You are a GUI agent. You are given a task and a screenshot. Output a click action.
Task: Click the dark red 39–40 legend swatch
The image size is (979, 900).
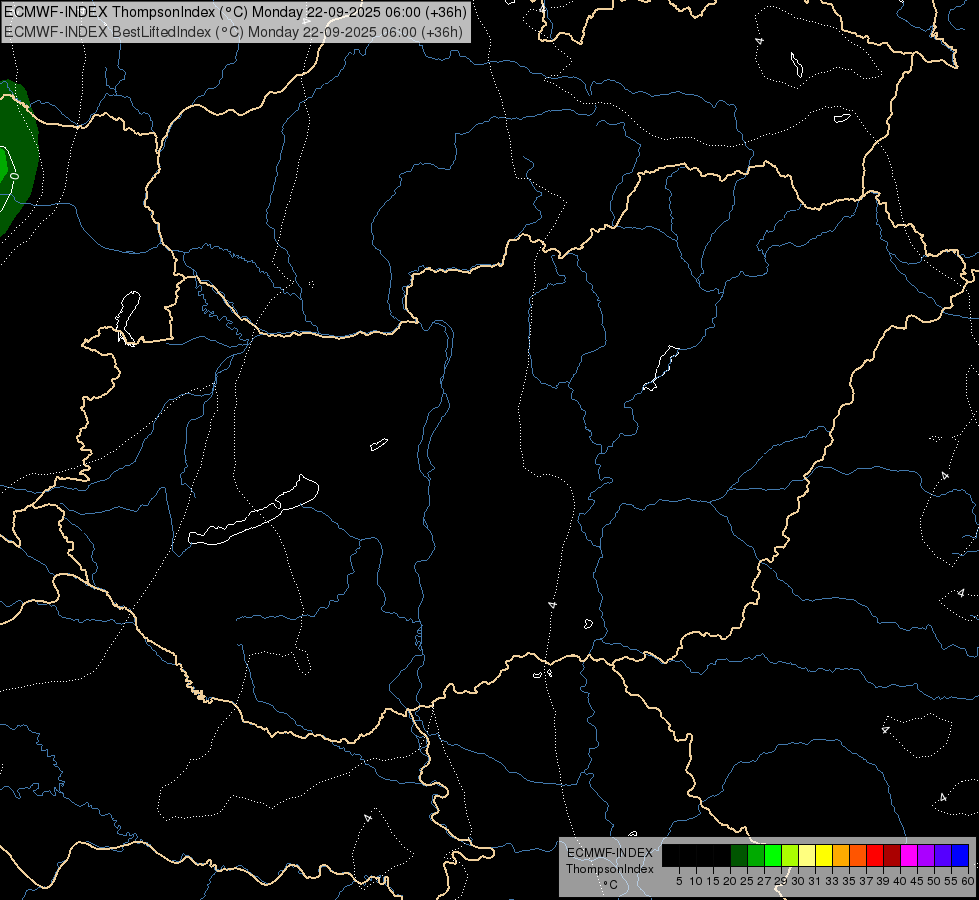[892, 856]
